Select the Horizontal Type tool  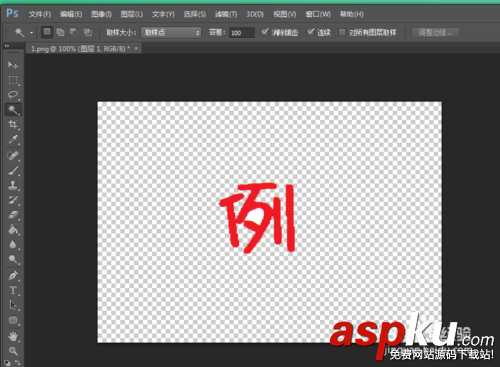tap(13, 290)
